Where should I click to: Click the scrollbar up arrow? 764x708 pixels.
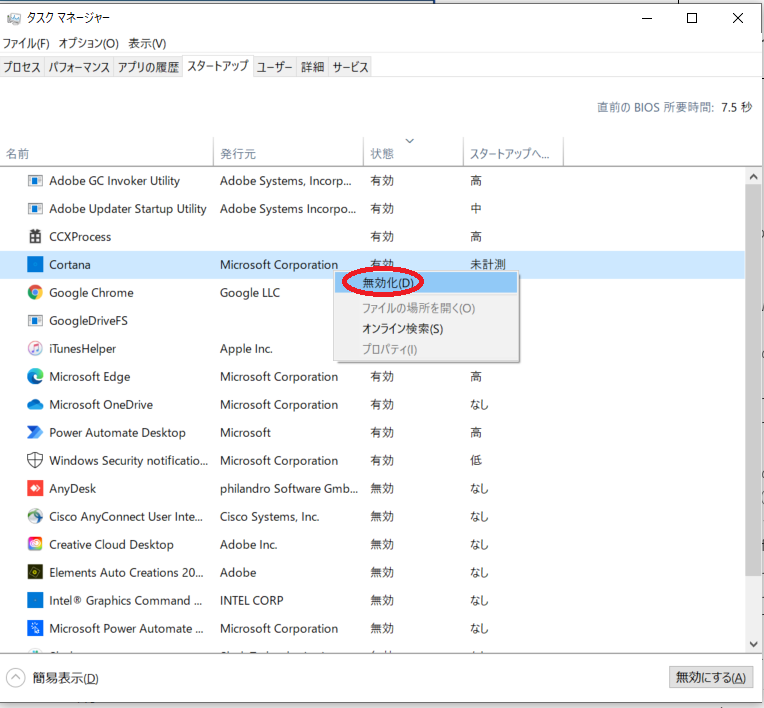click(753, 177)
